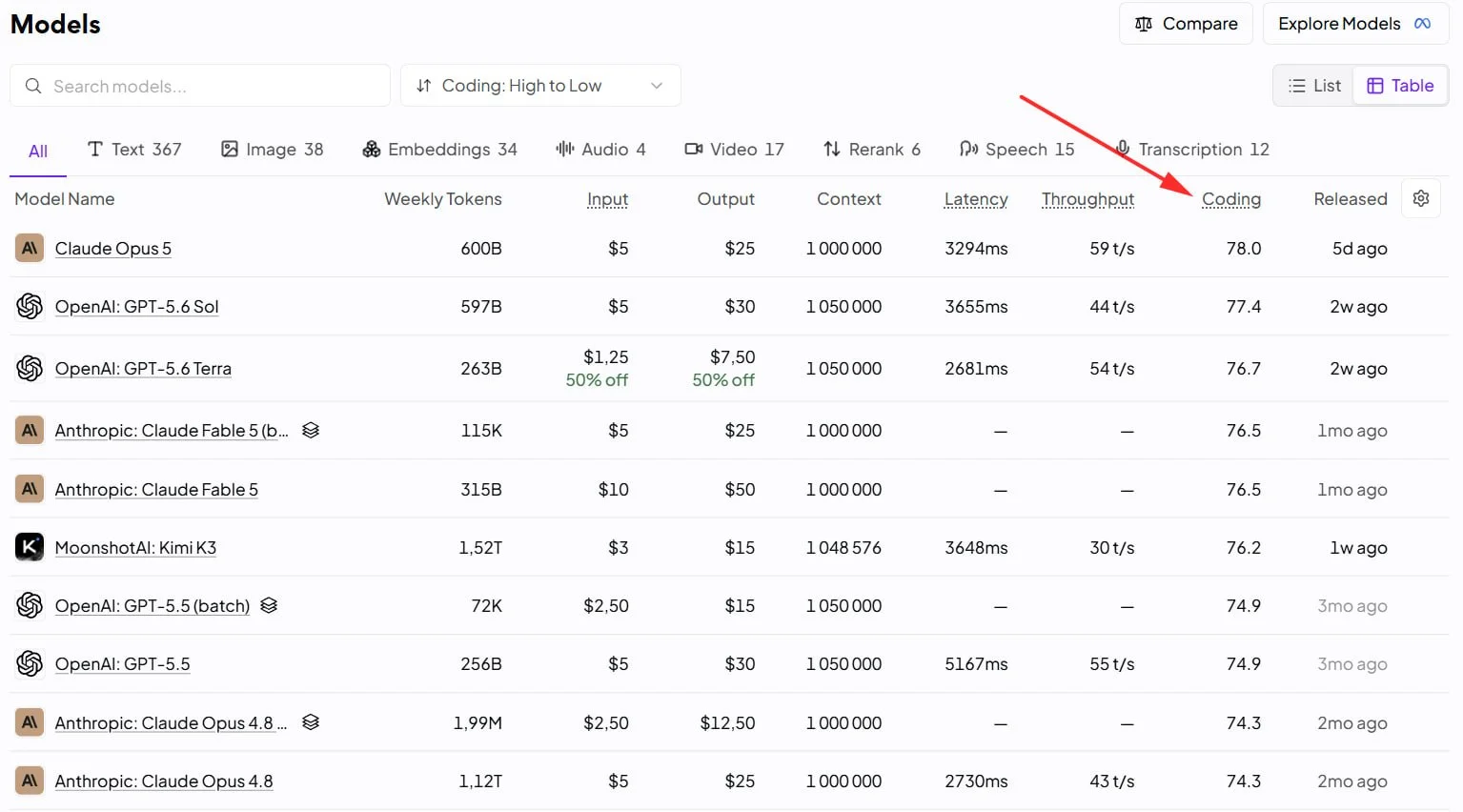Click the Anthropic logo beside 1,12T Claude Opus 4.8

pos(30,781)
